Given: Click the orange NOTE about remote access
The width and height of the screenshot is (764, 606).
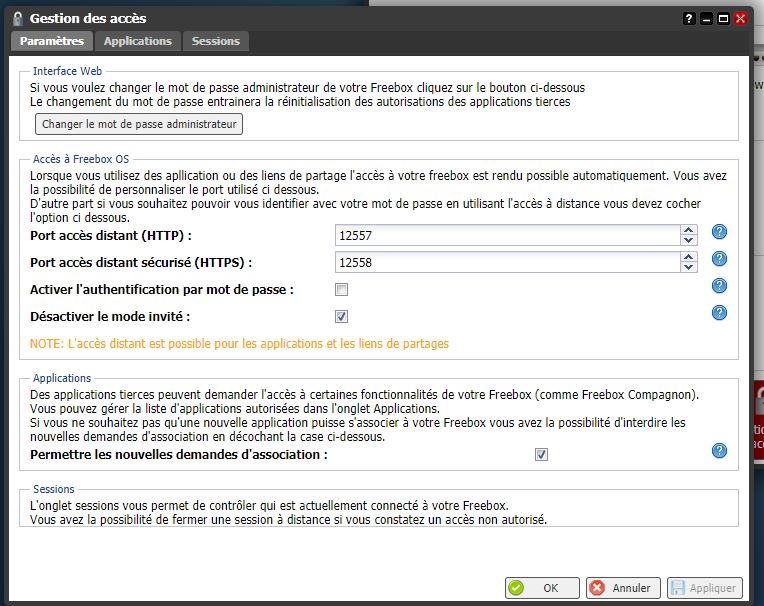Looking at the screenshot, I should [239, 343].
